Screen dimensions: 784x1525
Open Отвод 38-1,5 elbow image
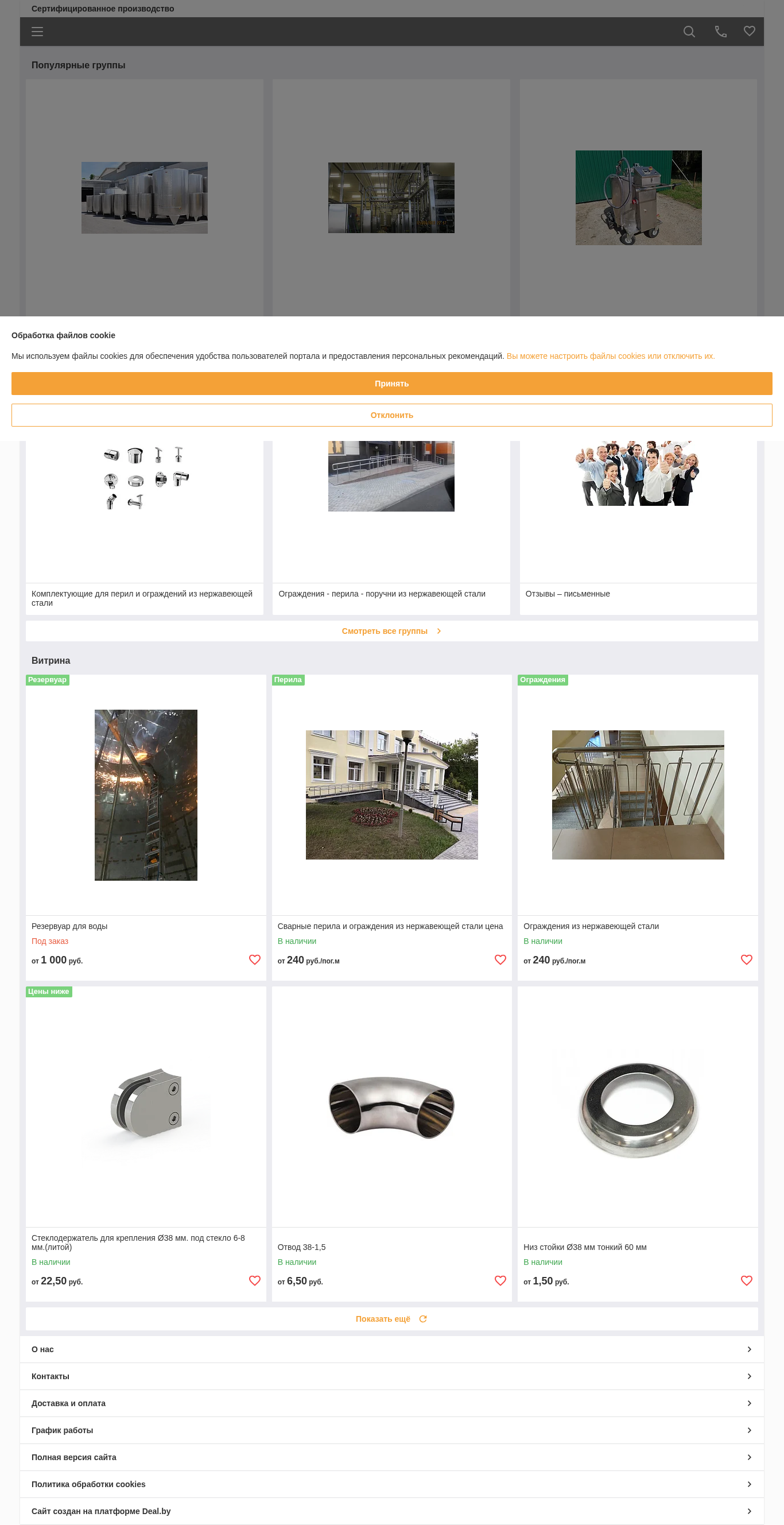pos(391,1107)
